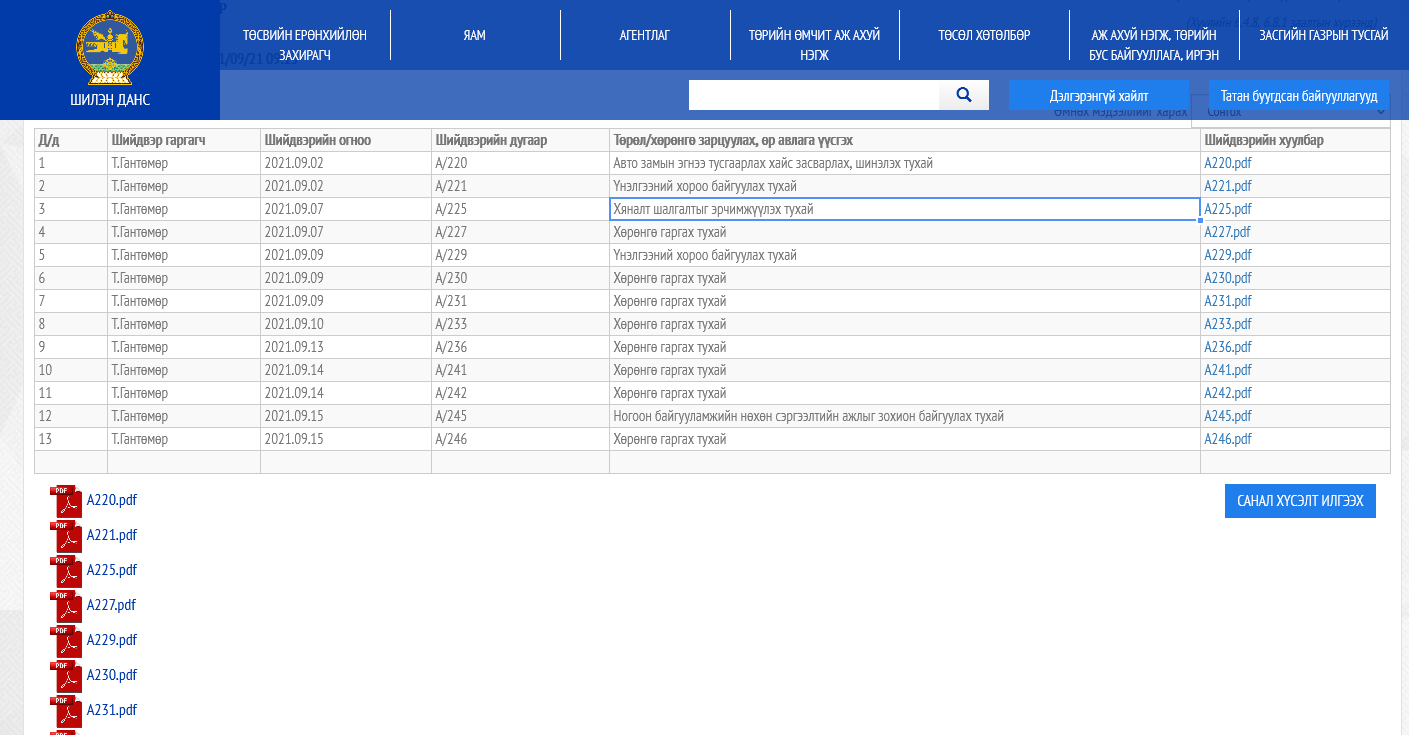Open the PDF icon beside A221.pdf
Screen dimensions: 1409x735
coord(67,536)
